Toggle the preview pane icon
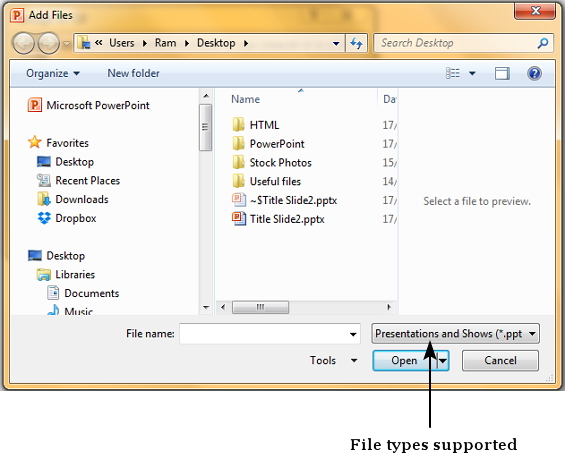The image size is (565, 461). coord(502,73)
